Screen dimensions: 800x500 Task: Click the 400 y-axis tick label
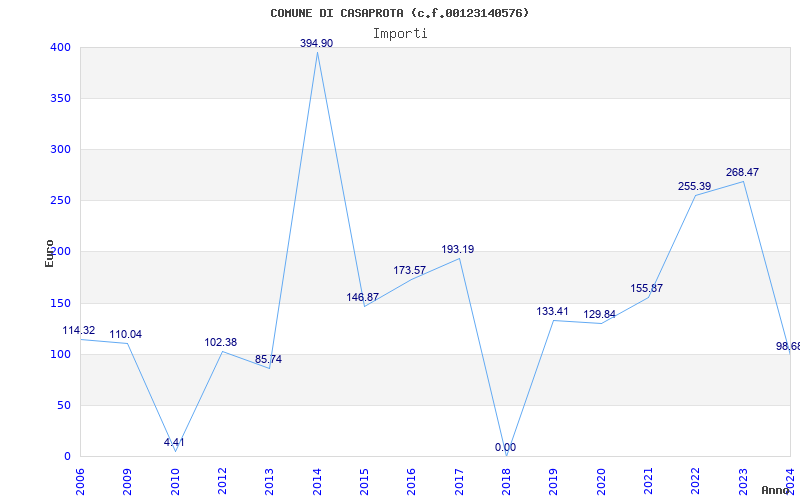60,47
